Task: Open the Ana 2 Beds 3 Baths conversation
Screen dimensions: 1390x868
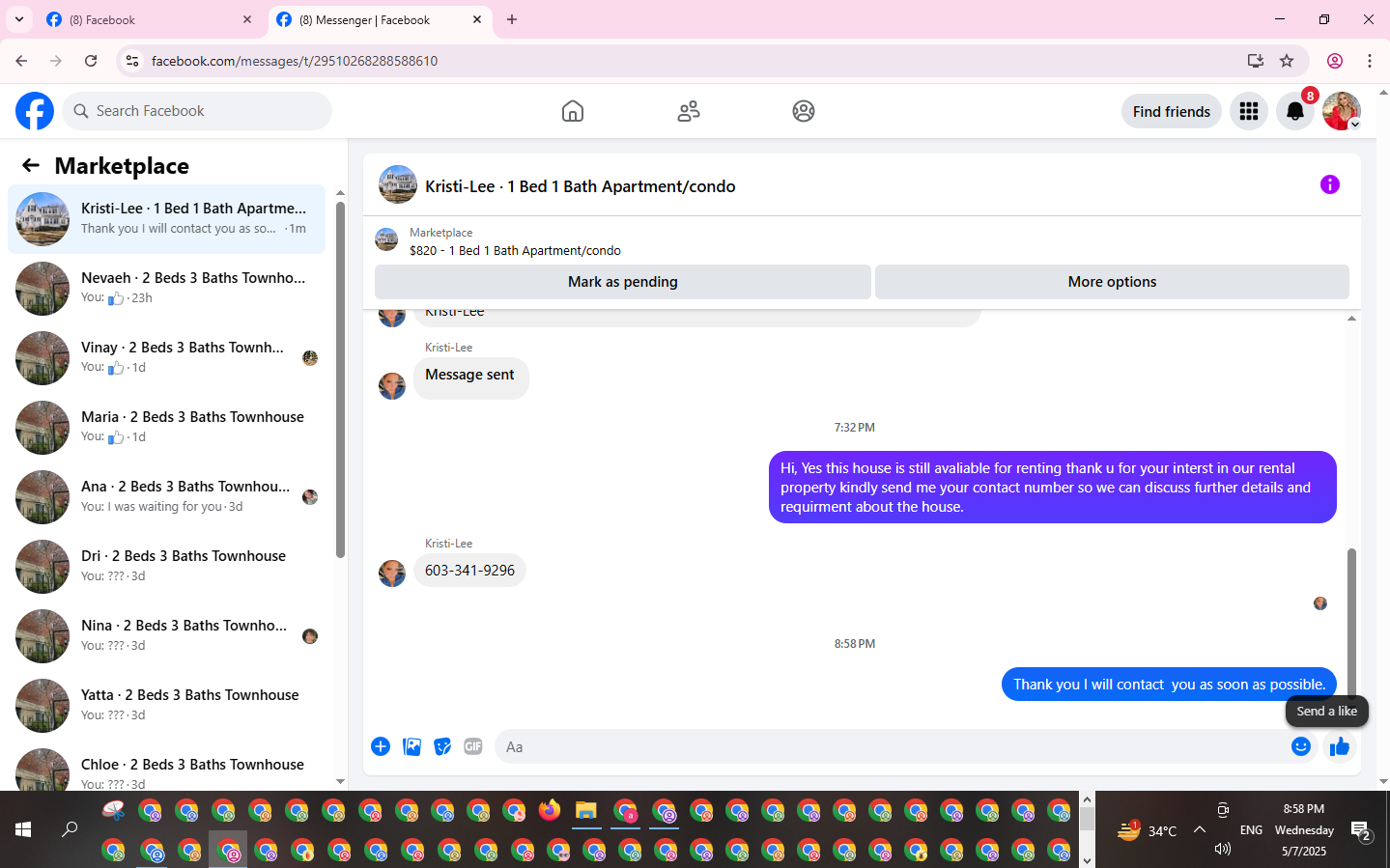Action: 166,496
